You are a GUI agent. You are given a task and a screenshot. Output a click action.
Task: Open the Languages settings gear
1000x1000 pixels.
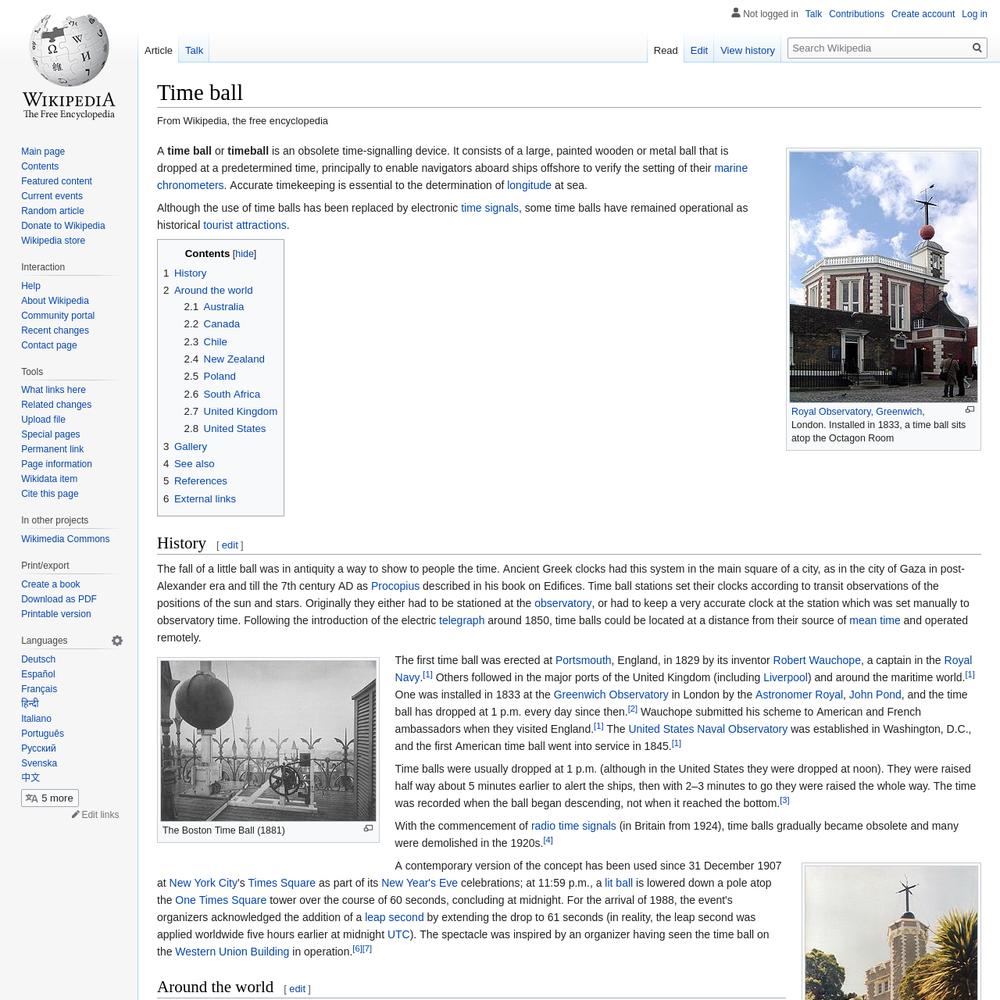point(117,640)
